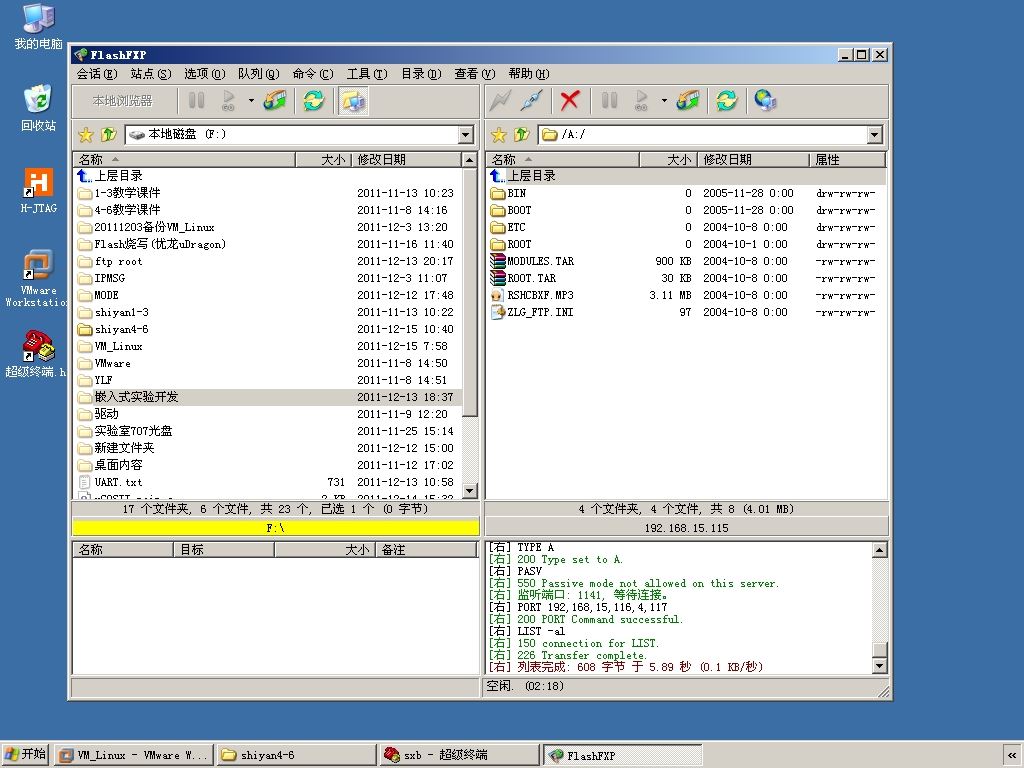
Task: Click the red X abort icon
Action: tap(569, 100)
